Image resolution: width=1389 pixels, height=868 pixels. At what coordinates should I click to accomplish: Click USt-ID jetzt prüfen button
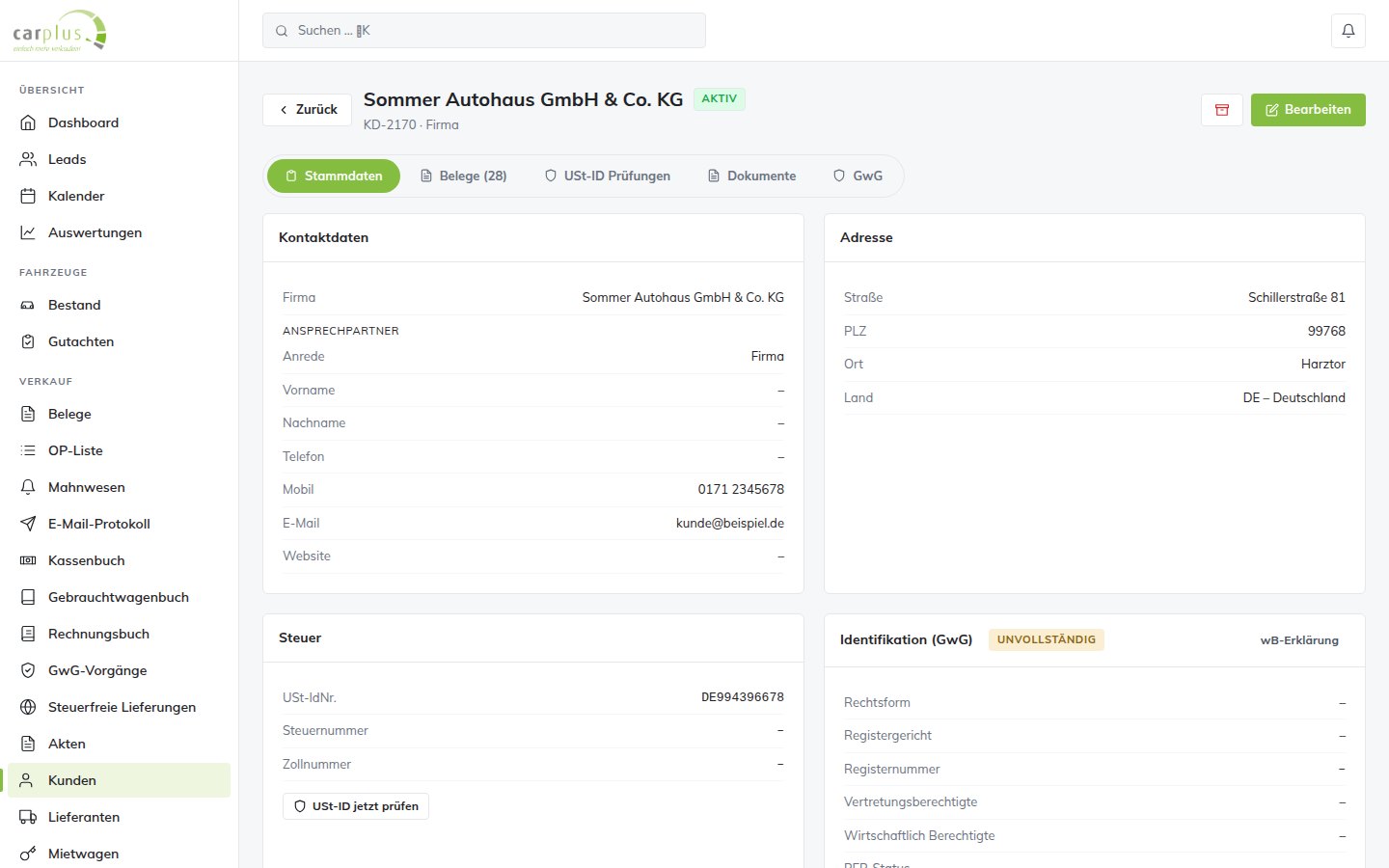click(356, 806)
